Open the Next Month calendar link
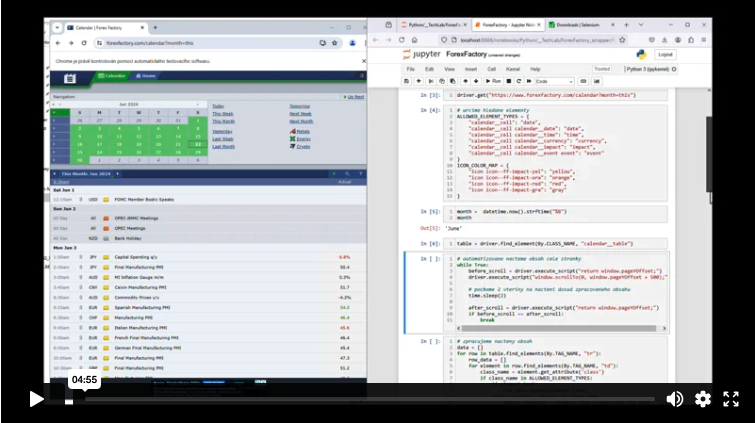This screenshot has height=423, width=755. pyautogui.click(x=300, y=122)
